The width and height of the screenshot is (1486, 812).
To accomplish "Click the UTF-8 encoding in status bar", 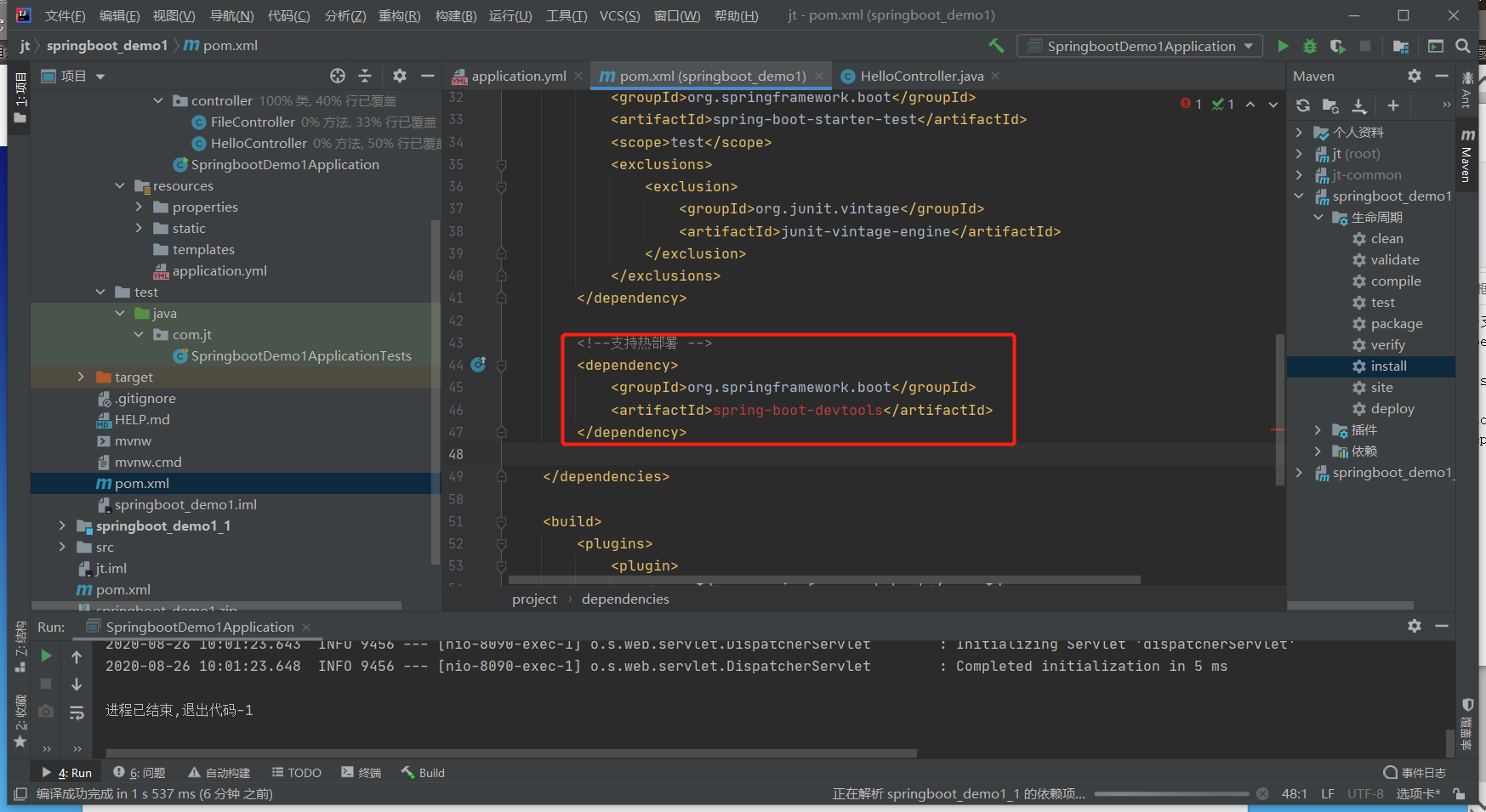I will tap(1365, 793).
